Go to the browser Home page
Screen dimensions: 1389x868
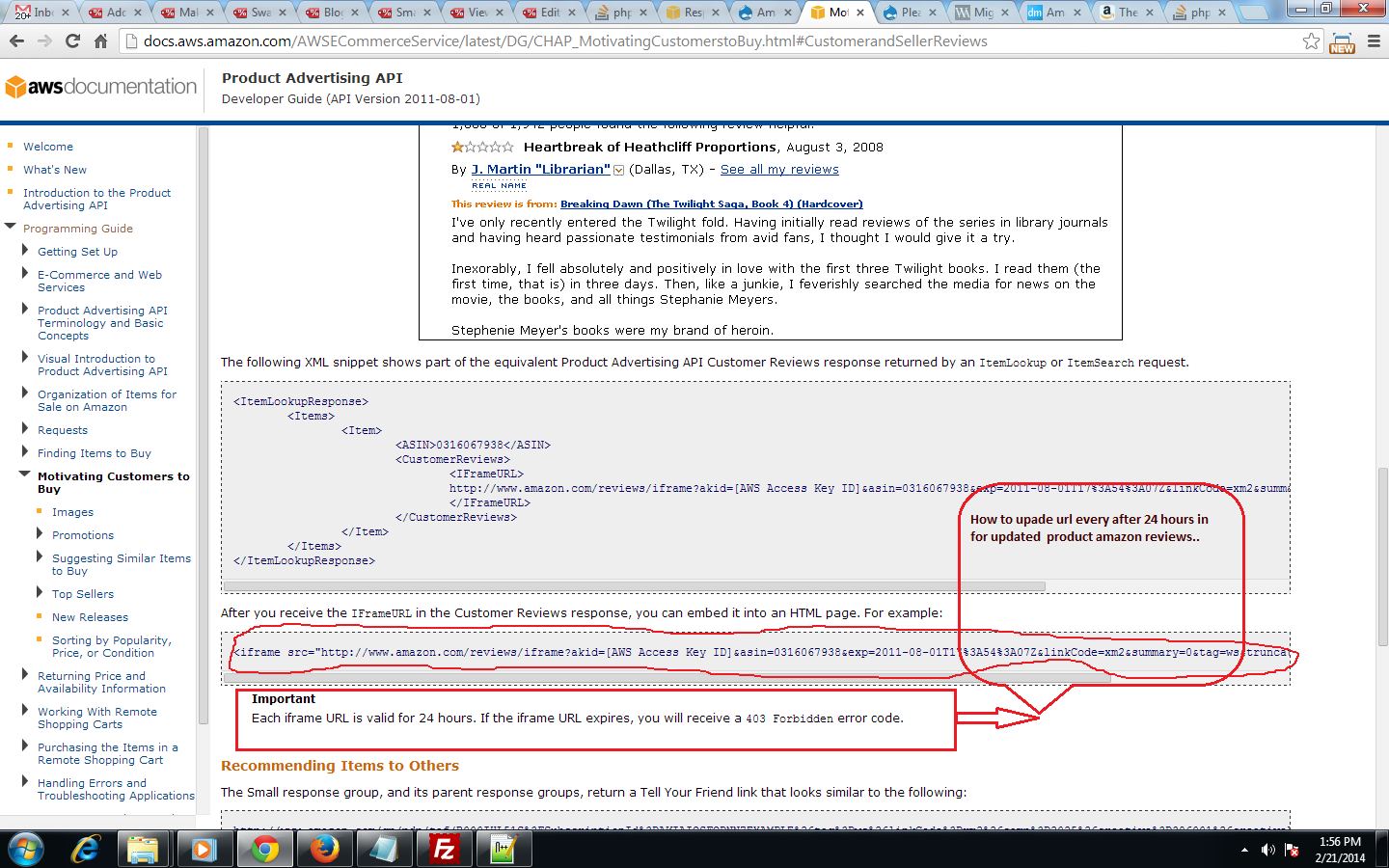[100, 41]
